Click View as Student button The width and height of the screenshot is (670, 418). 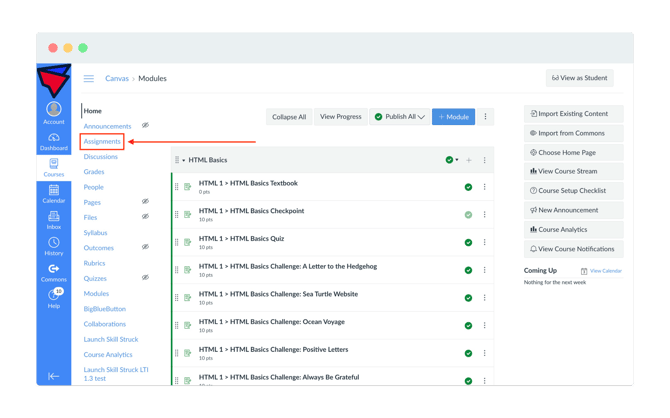point(579,78)
